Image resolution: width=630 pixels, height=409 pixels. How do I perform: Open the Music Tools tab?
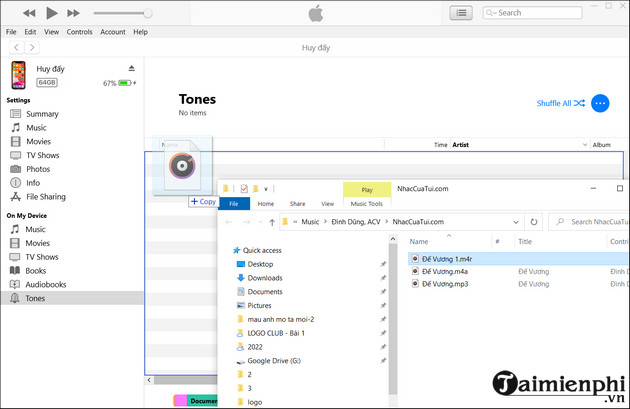pos(366,204)
